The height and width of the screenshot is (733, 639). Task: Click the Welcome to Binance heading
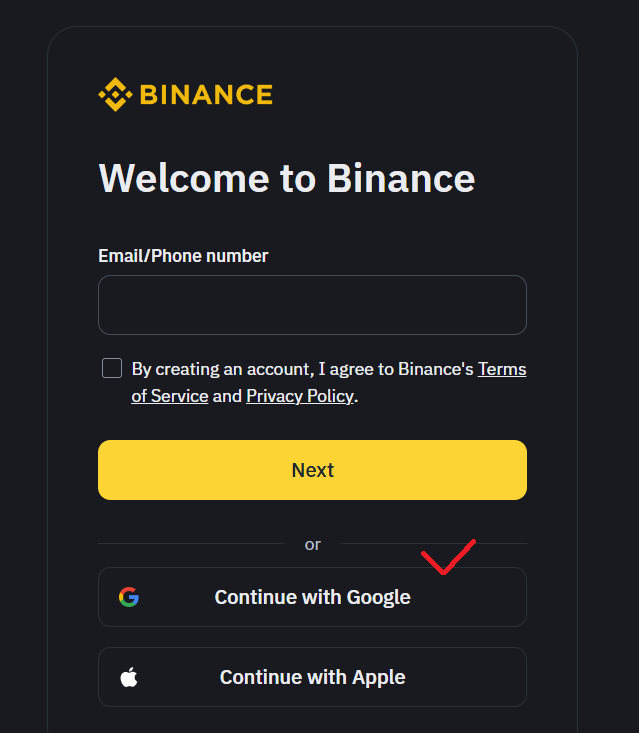coord(287,179)
